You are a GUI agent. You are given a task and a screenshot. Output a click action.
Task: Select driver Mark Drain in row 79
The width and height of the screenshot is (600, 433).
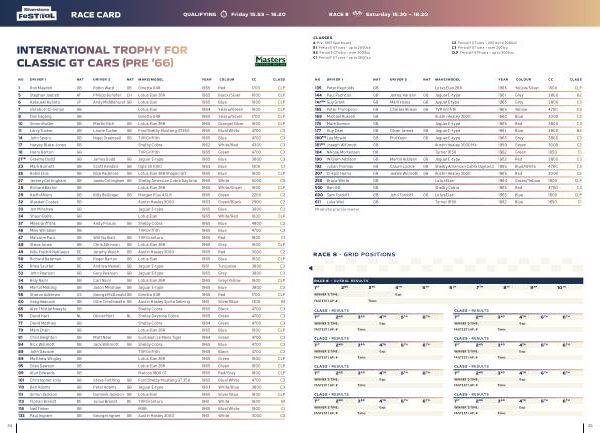pyautogui.click(x=40, y=330)
